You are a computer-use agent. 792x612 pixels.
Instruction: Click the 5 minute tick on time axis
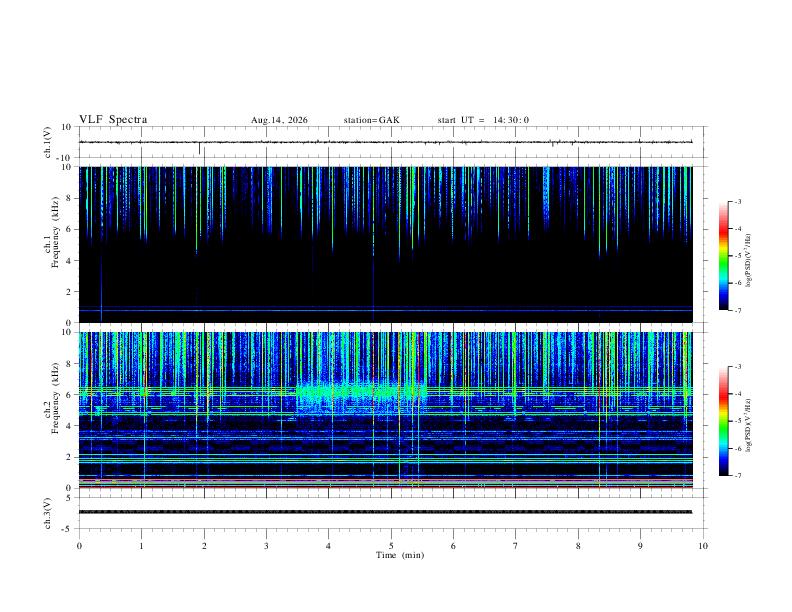pos(391,546)
